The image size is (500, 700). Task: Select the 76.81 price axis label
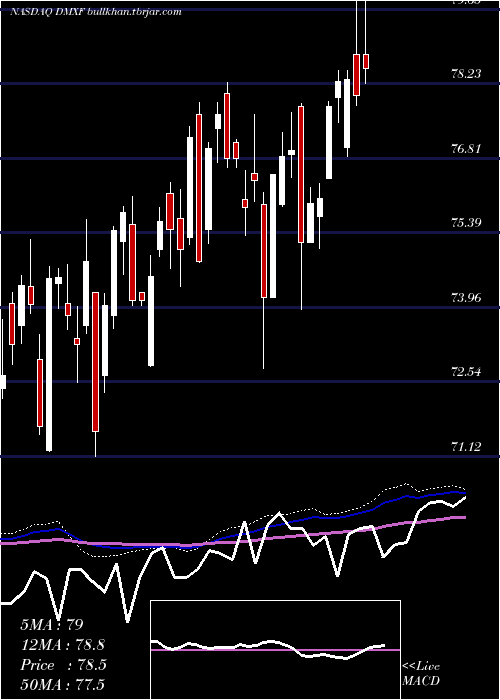point(467,149)
